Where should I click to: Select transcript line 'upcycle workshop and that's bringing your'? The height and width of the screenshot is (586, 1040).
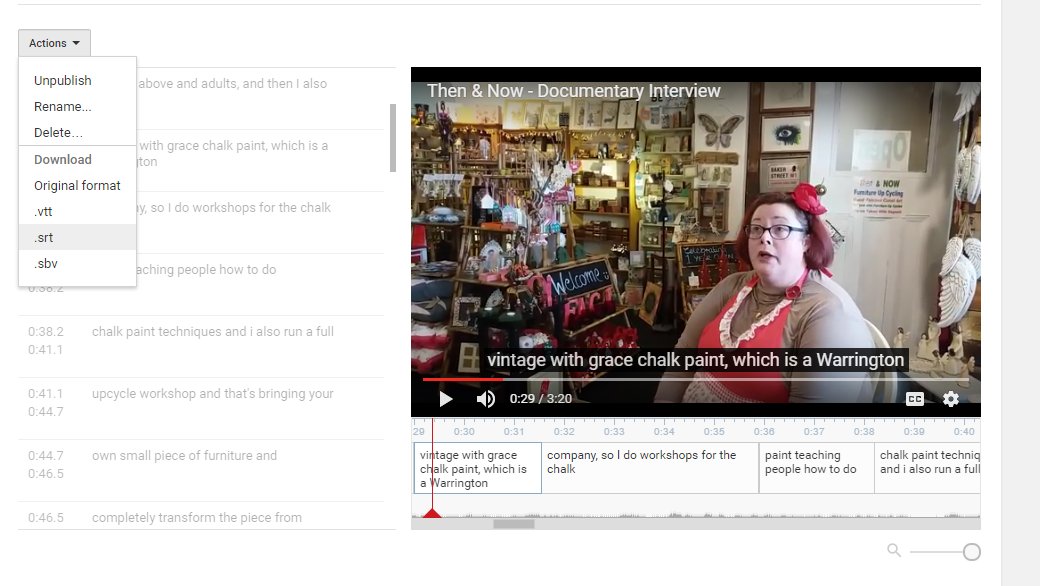(212, 394)
